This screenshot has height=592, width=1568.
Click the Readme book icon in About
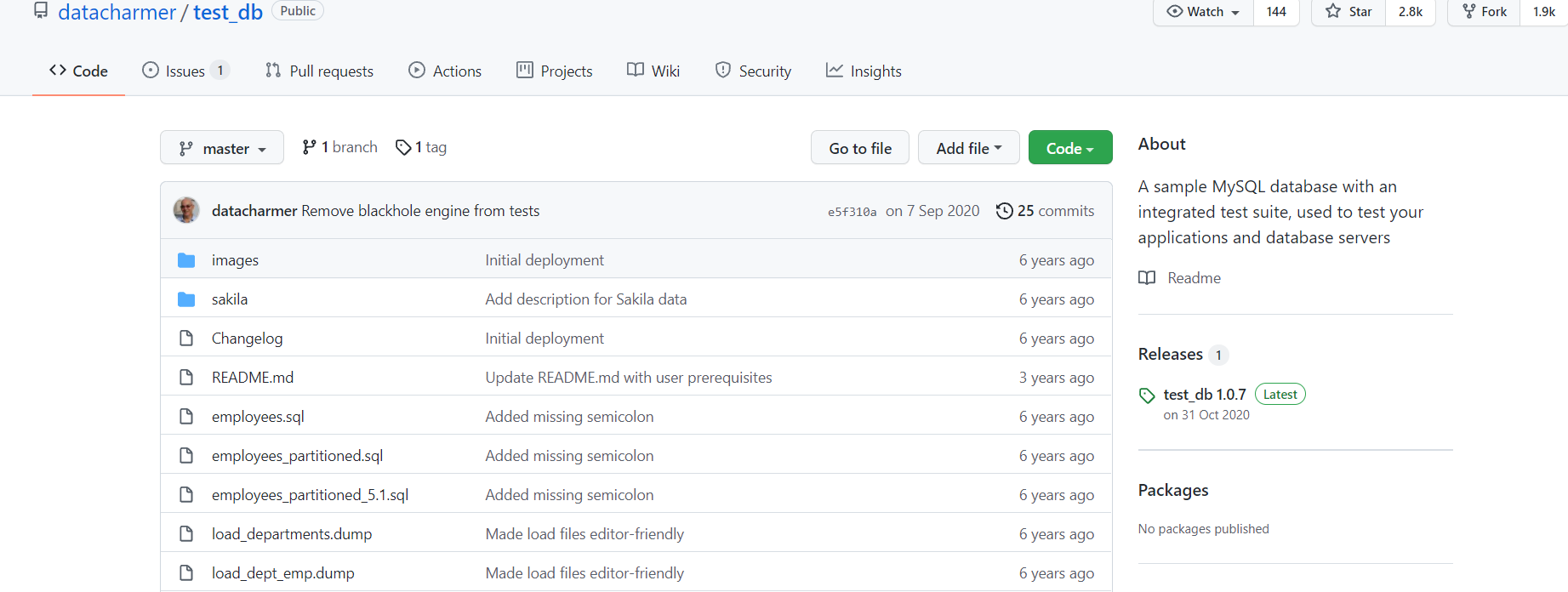point(1147,278)
